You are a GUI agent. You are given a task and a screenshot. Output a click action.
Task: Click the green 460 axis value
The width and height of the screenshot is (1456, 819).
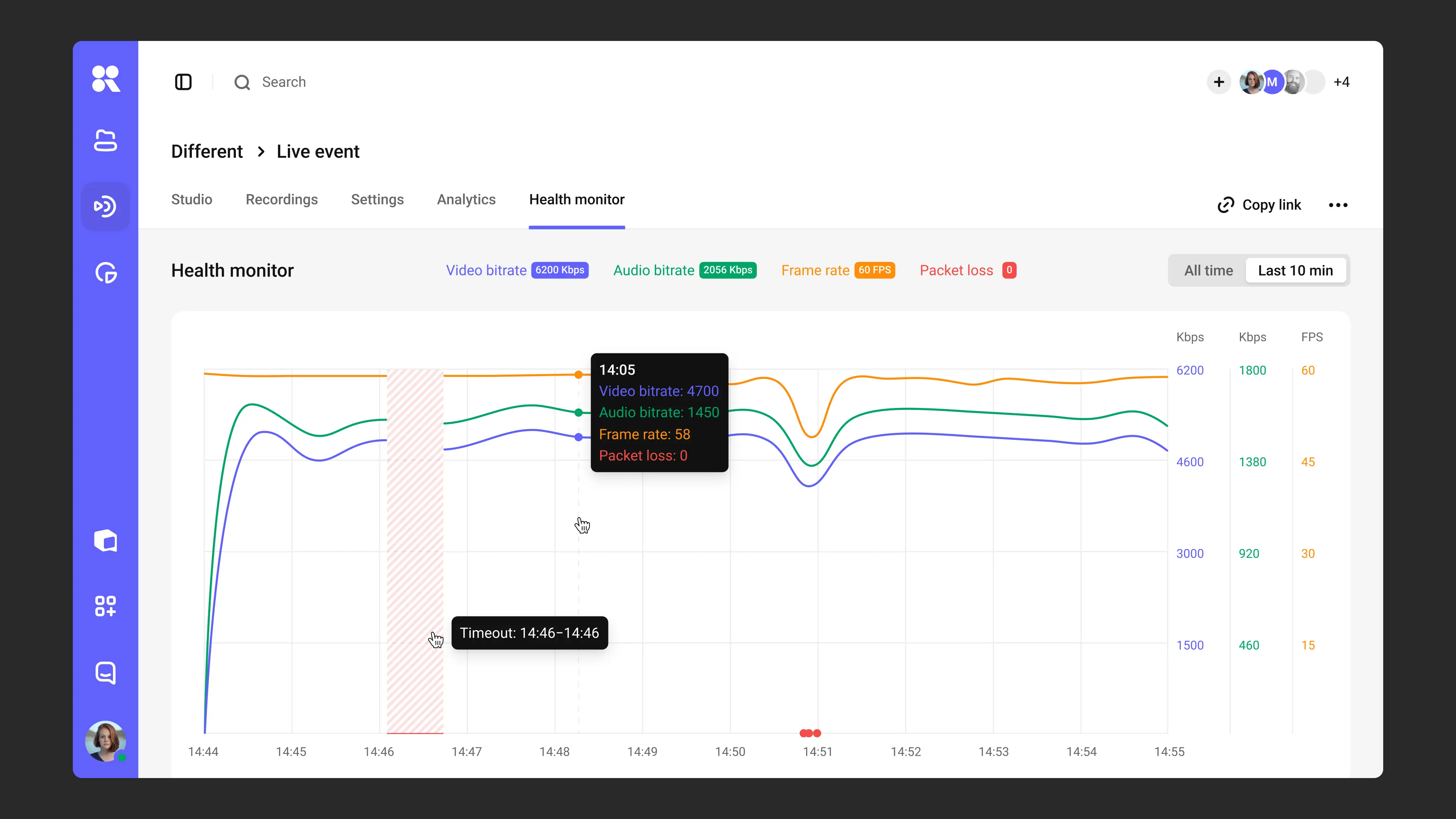pyautogui.click(x=1249, y=645)
